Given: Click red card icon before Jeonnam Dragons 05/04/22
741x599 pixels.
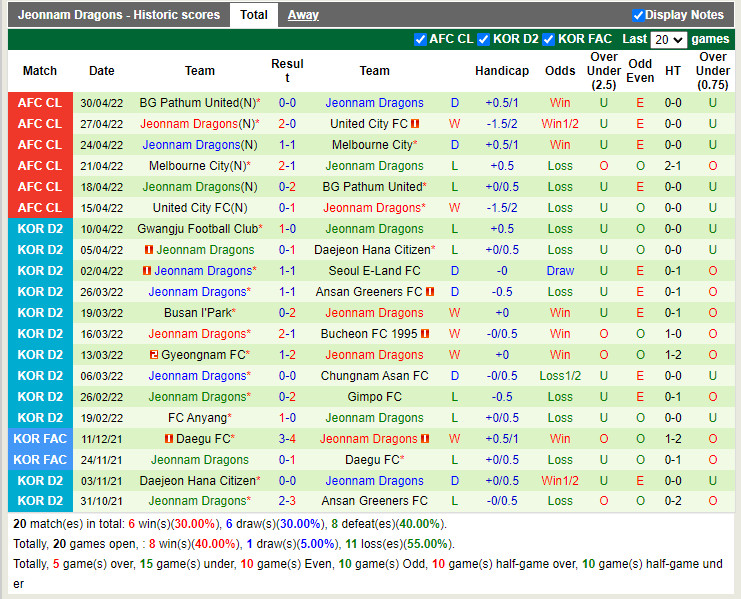Looking at the screenshot, I should [x=149, y=249].
